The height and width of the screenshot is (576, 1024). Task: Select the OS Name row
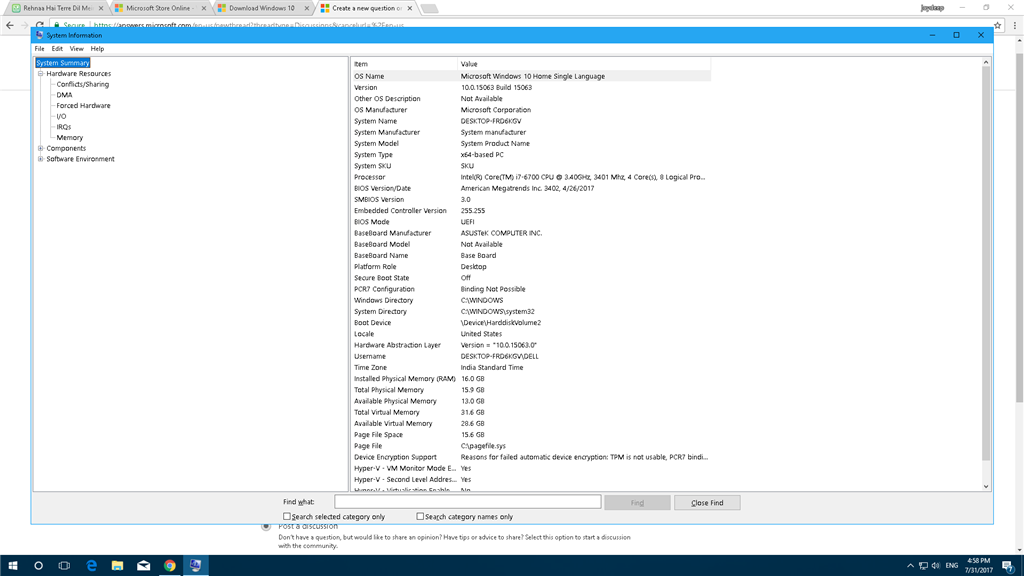click(x=530, y=76)
